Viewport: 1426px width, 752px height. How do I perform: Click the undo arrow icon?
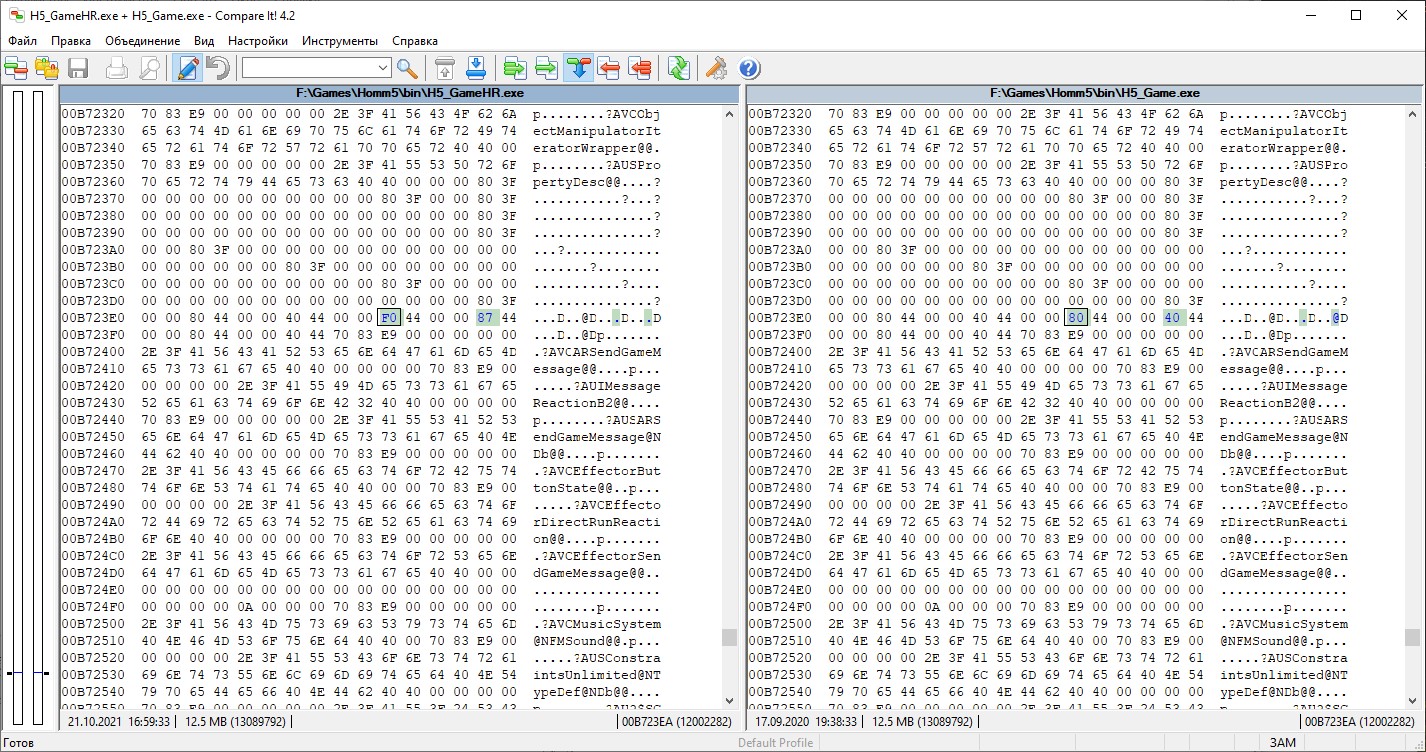click(x=219, y=68)
